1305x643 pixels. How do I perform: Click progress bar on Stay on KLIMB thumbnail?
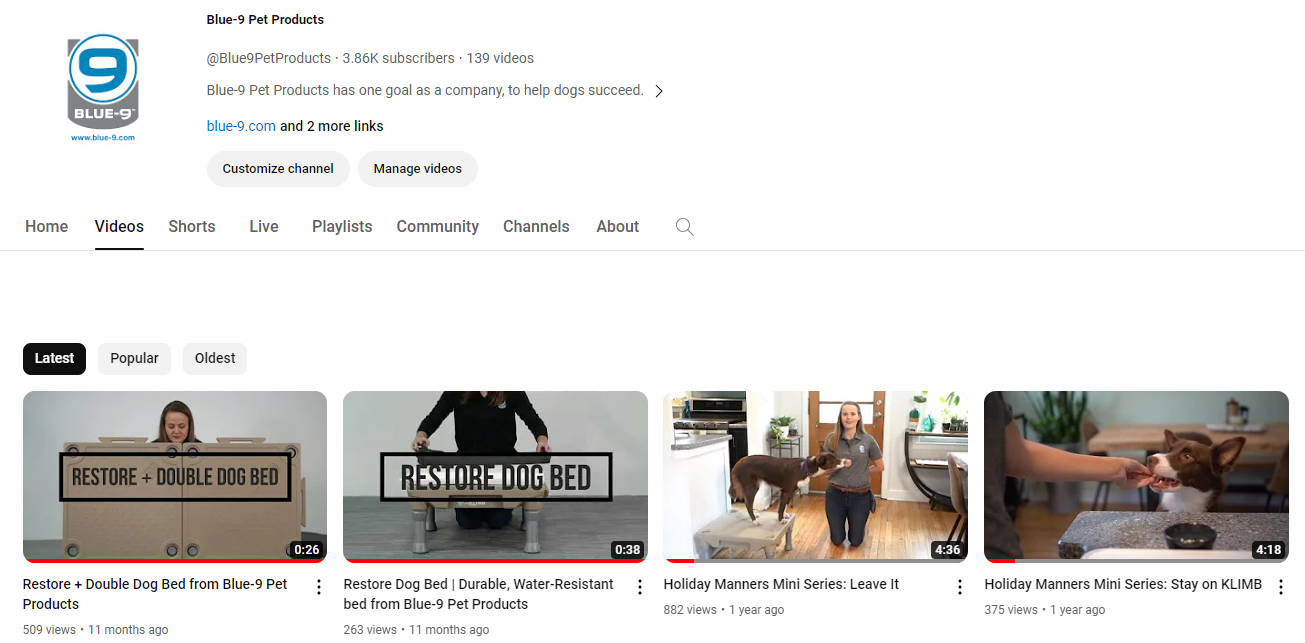point(1136,560)
